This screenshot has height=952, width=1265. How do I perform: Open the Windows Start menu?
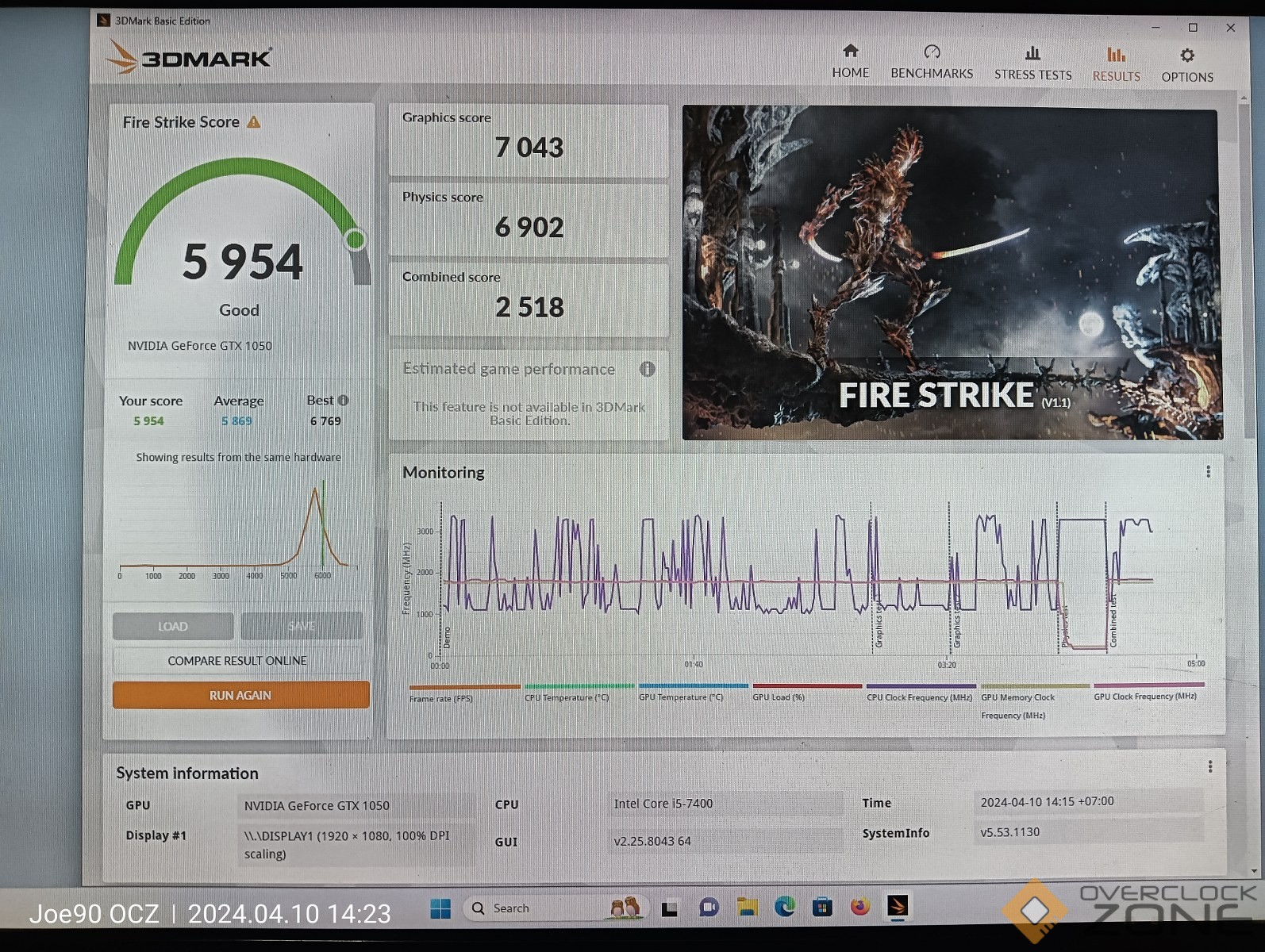[440, 908]
